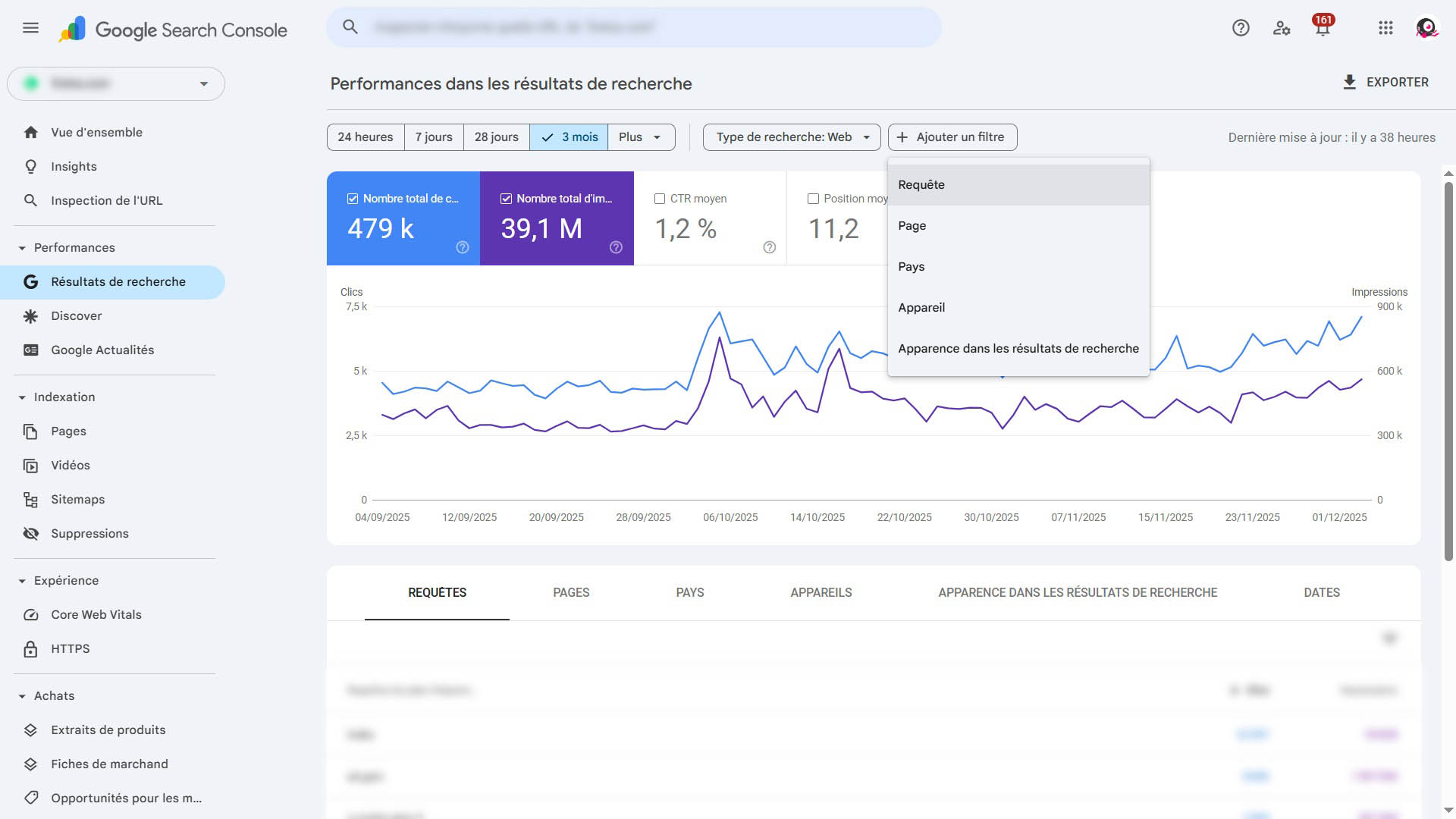Open Type de recherche: Web dropdown
Image resolution: width=1456 pixels, height=819 pixels.
point(792,137)
